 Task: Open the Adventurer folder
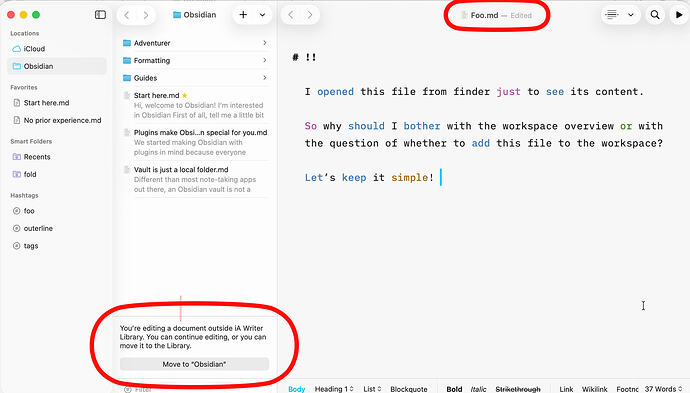tap(195, 43)
